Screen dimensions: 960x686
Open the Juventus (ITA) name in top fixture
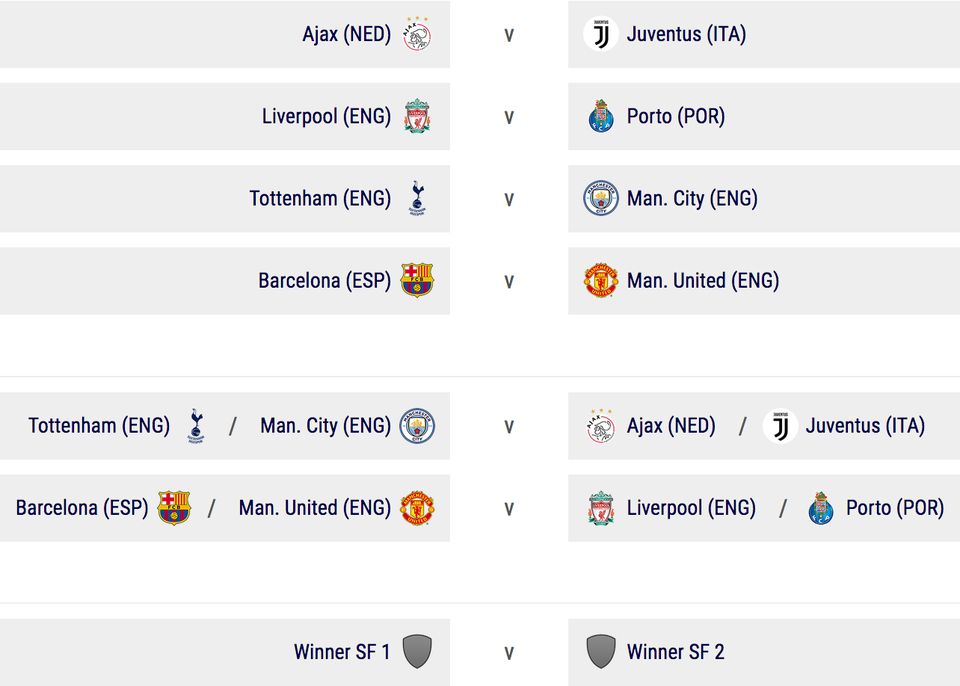coord(686,34)
